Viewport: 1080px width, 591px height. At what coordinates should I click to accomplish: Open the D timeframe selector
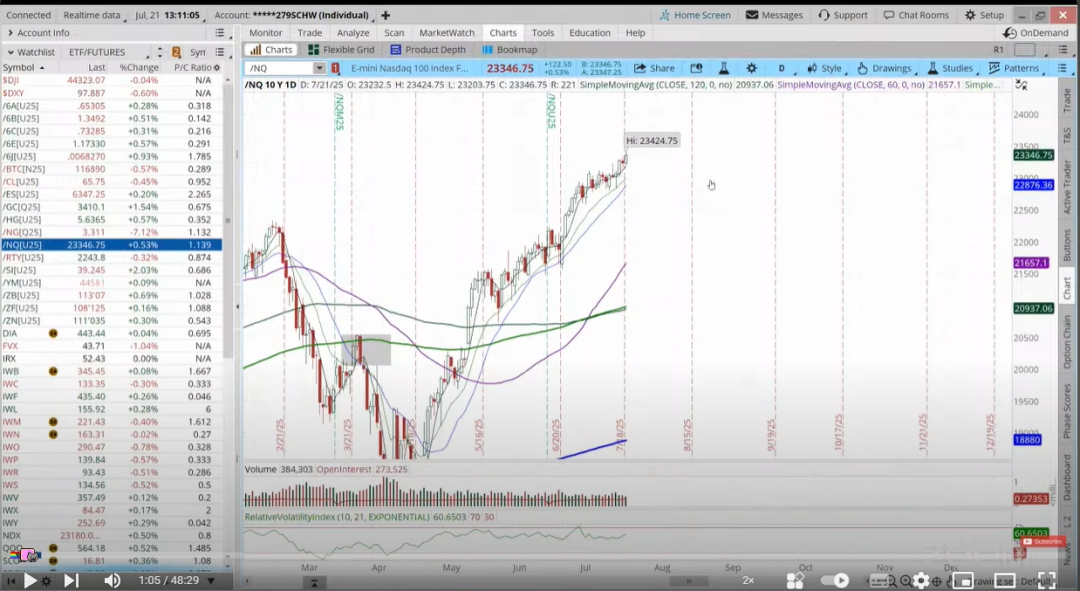point(782,68)
